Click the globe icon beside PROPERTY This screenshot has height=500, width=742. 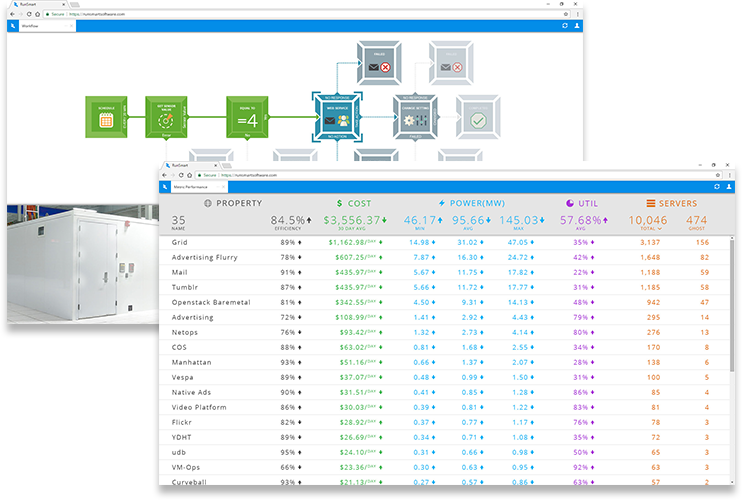coord(208,203)
